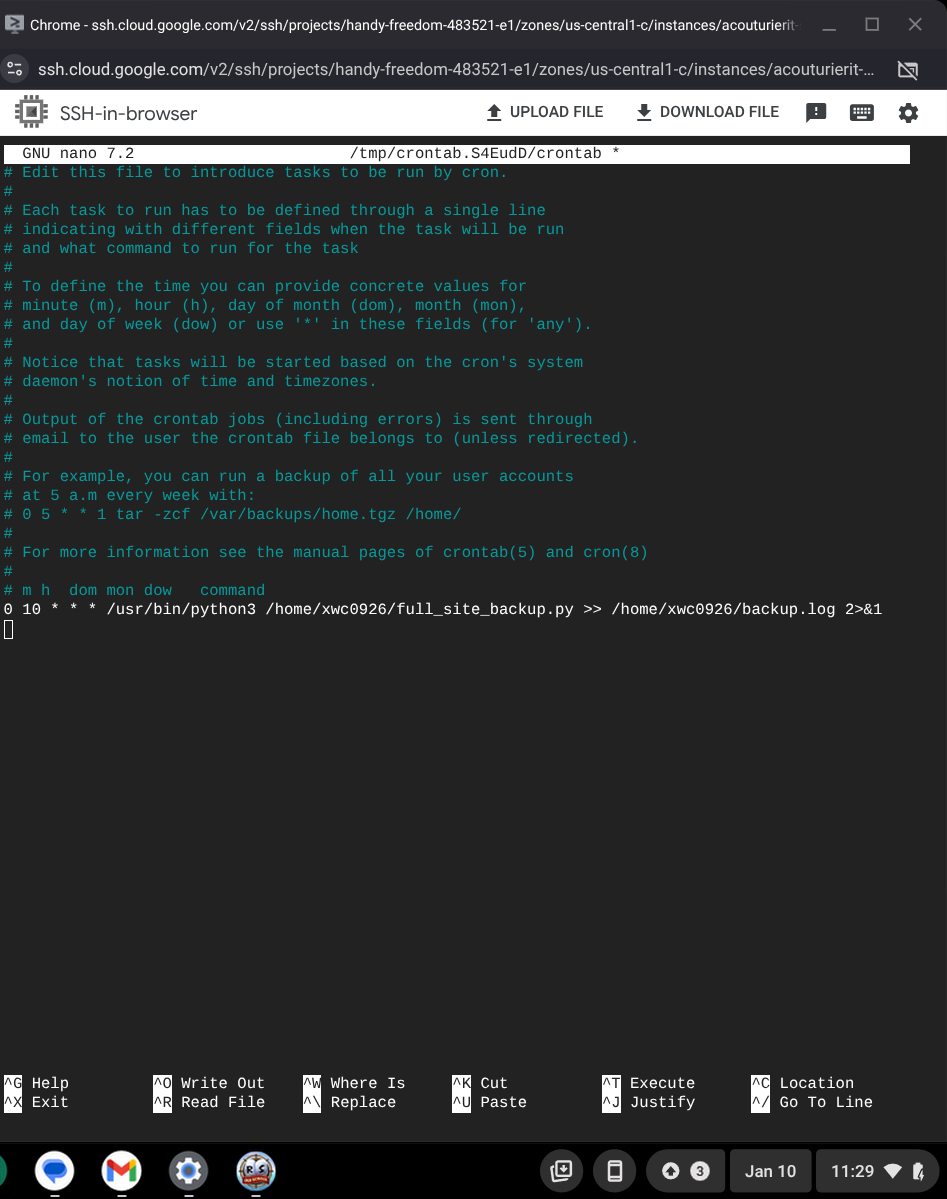Open the on-screen keyboard icon
This screenshot has width=947, height=1199.
(x=862, y=112)
